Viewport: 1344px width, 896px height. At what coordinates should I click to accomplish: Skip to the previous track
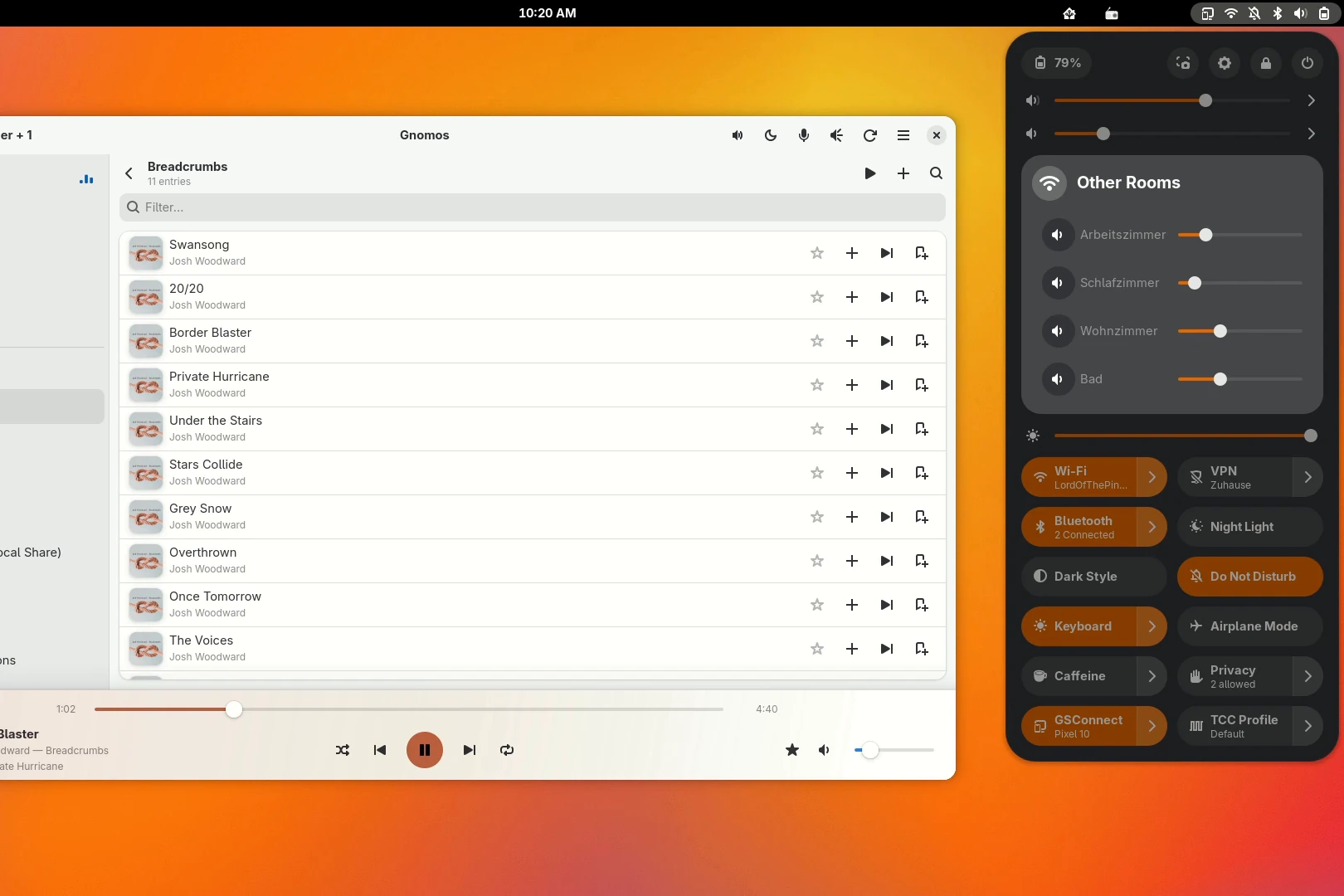click(x=380, y=750)
